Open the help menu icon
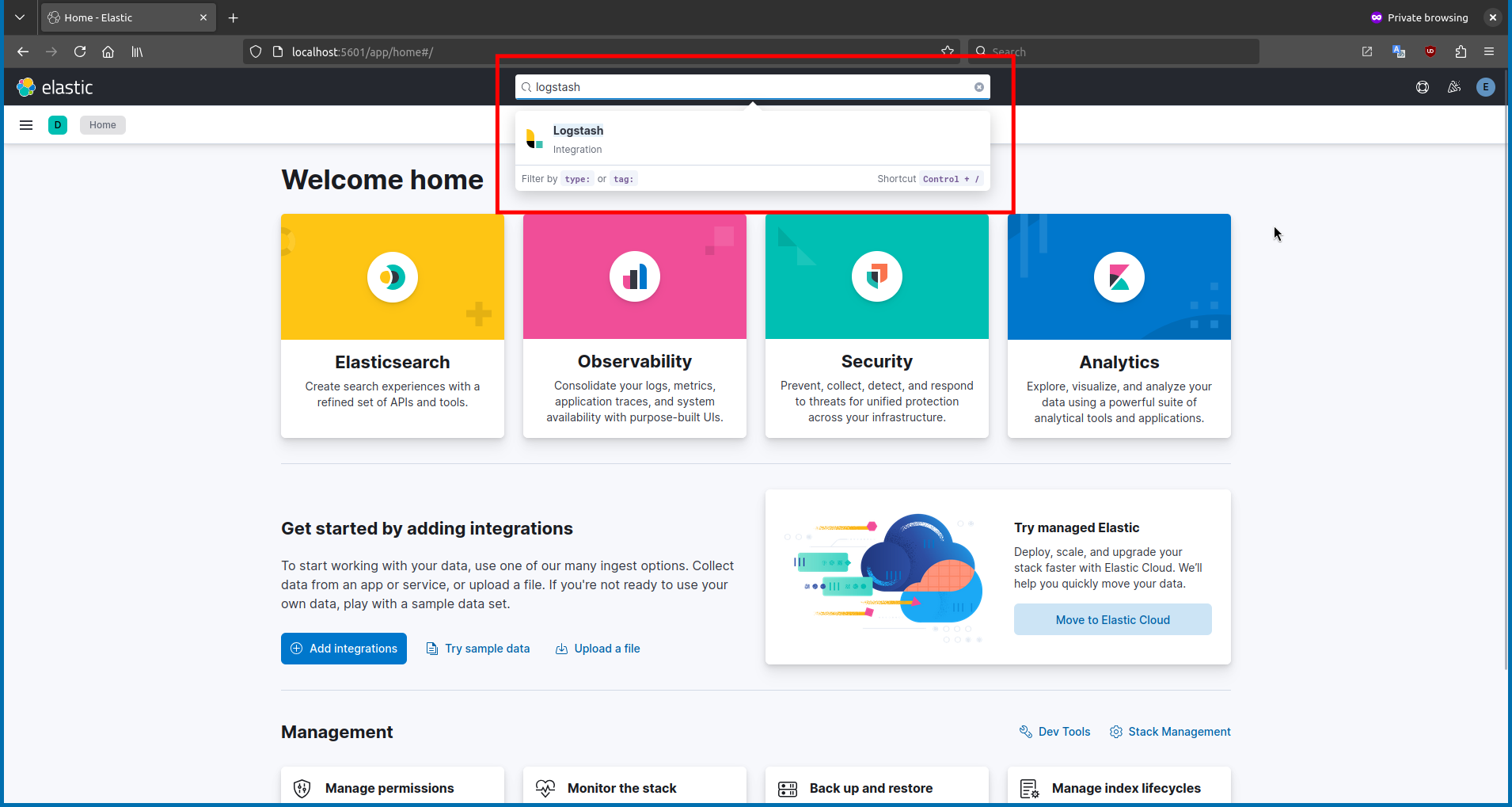The image size is (1512, 807). tap(1423, 87)
